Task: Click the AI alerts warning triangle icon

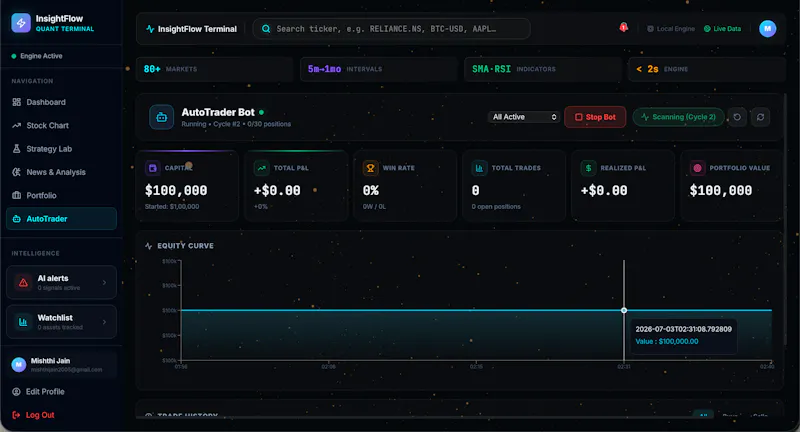Action: coord(23,283)
